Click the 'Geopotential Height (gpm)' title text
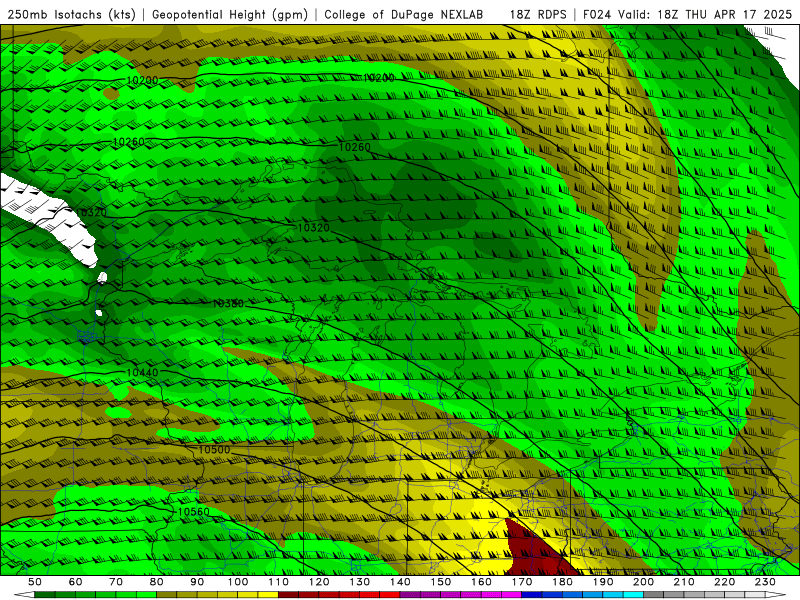The width and height of the screenshot is (800, 600). coord(230,15)
